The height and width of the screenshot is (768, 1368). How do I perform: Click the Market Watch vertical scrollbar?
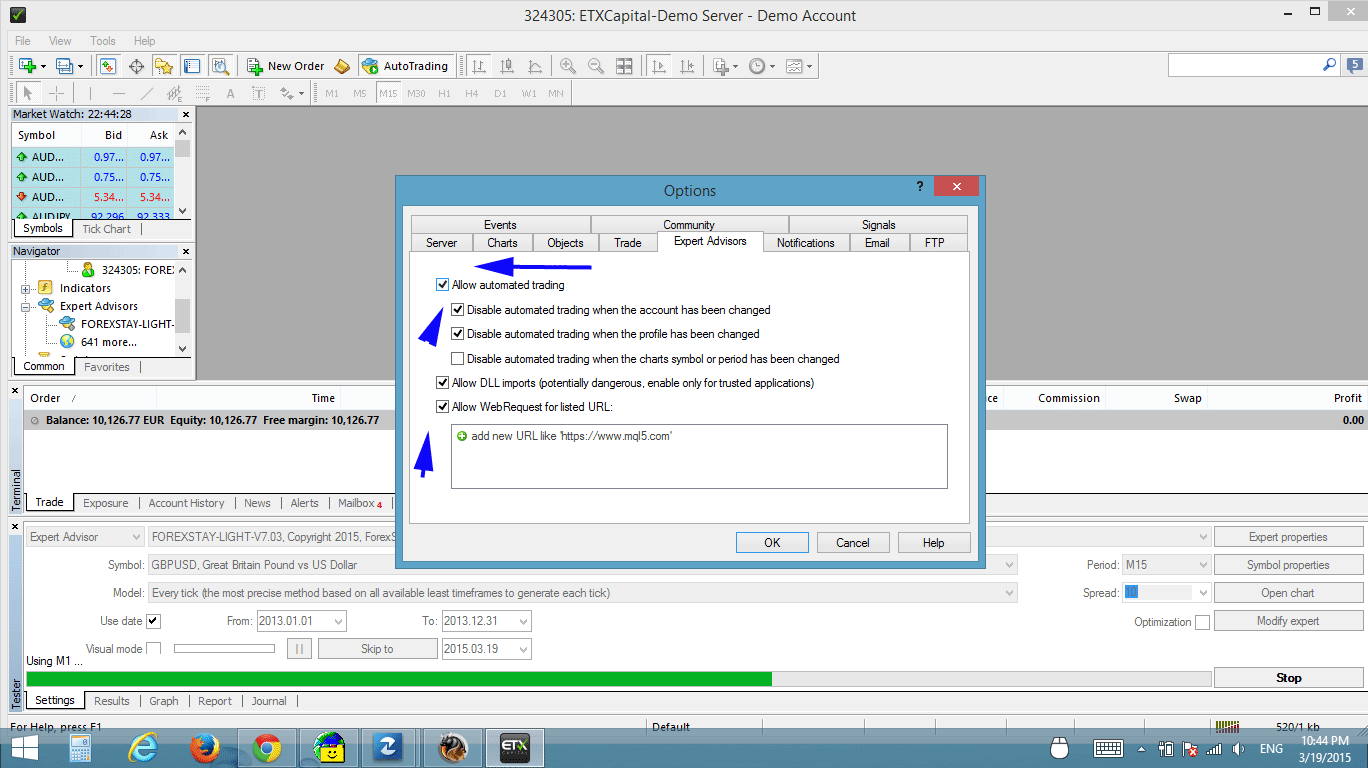[x=182, y=172]
